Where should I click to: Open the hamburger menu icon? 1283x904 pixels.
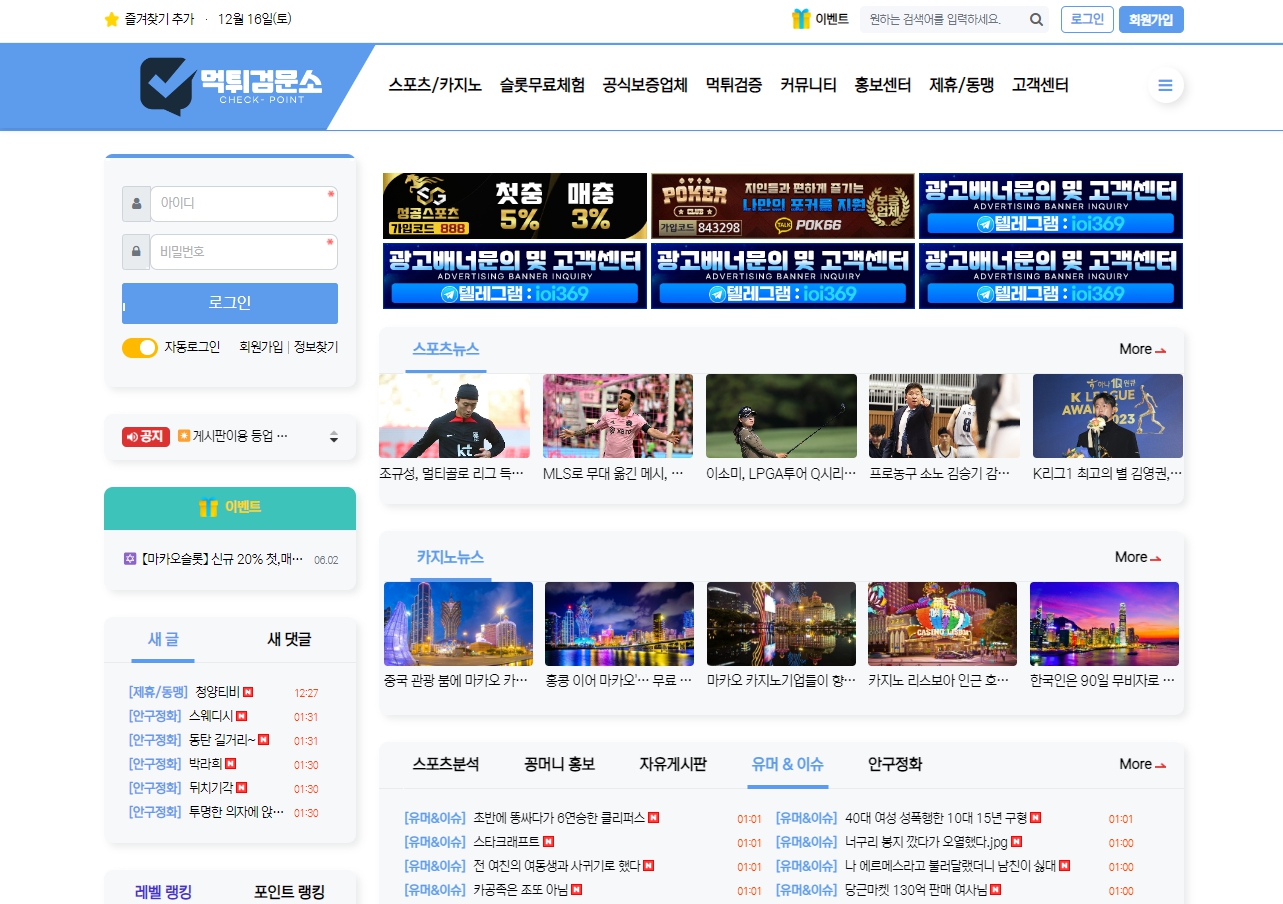coord(1165,86)
